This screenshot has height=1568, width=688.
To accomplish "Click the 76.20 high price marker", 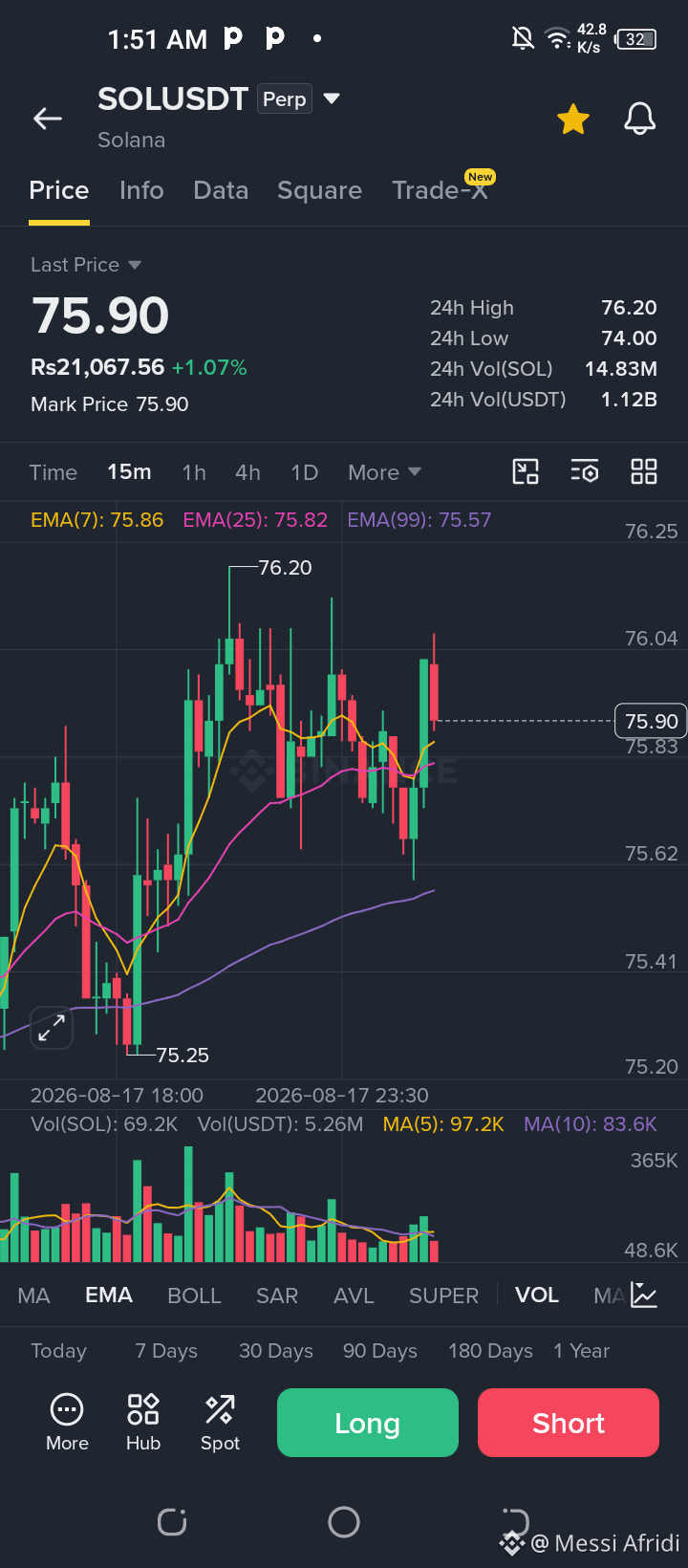I will (285, 568).
